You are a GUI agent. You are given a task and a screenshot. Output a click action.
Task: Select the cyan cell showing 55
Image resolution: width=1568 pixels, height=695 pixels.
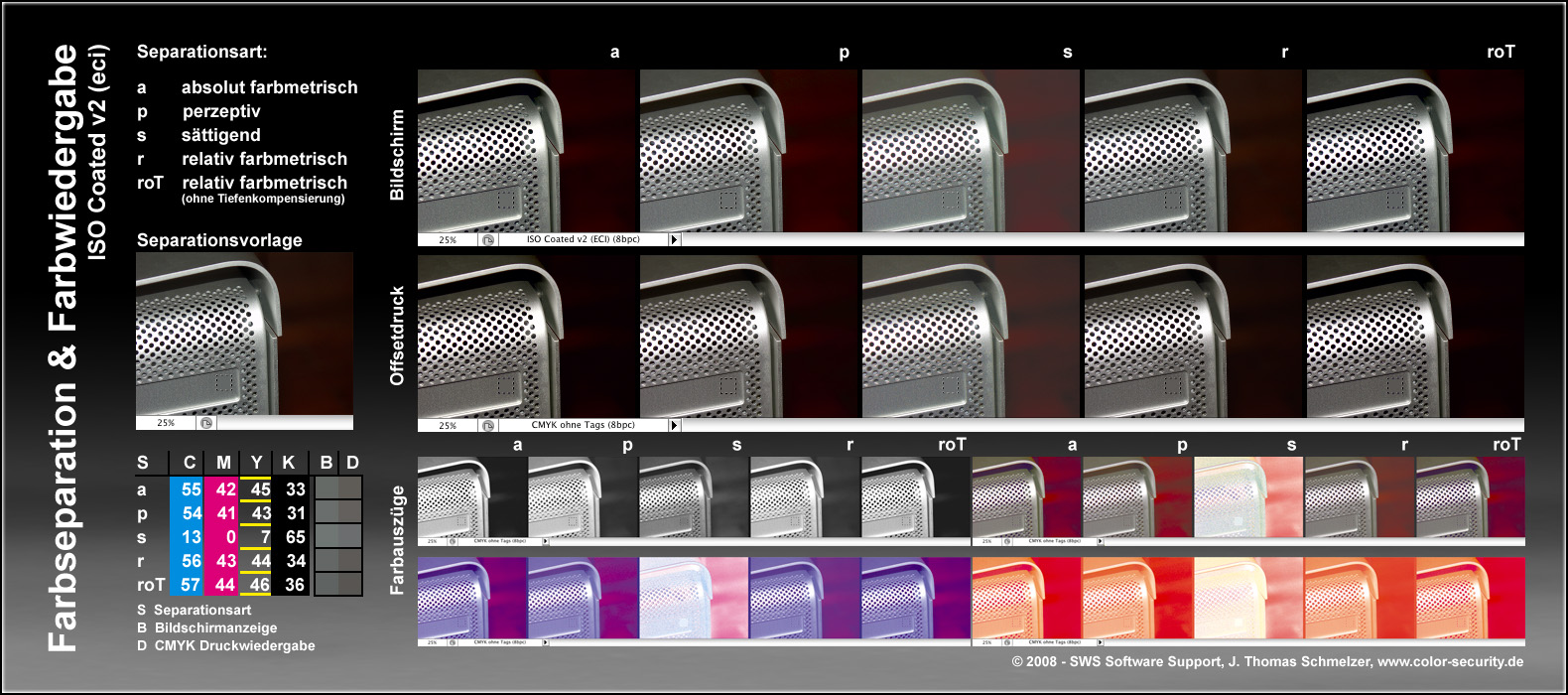pyautogui.click(x=191, y=489)
